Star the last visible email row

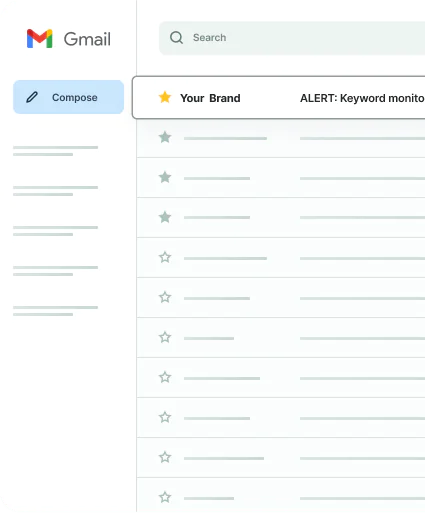point(165,497)
